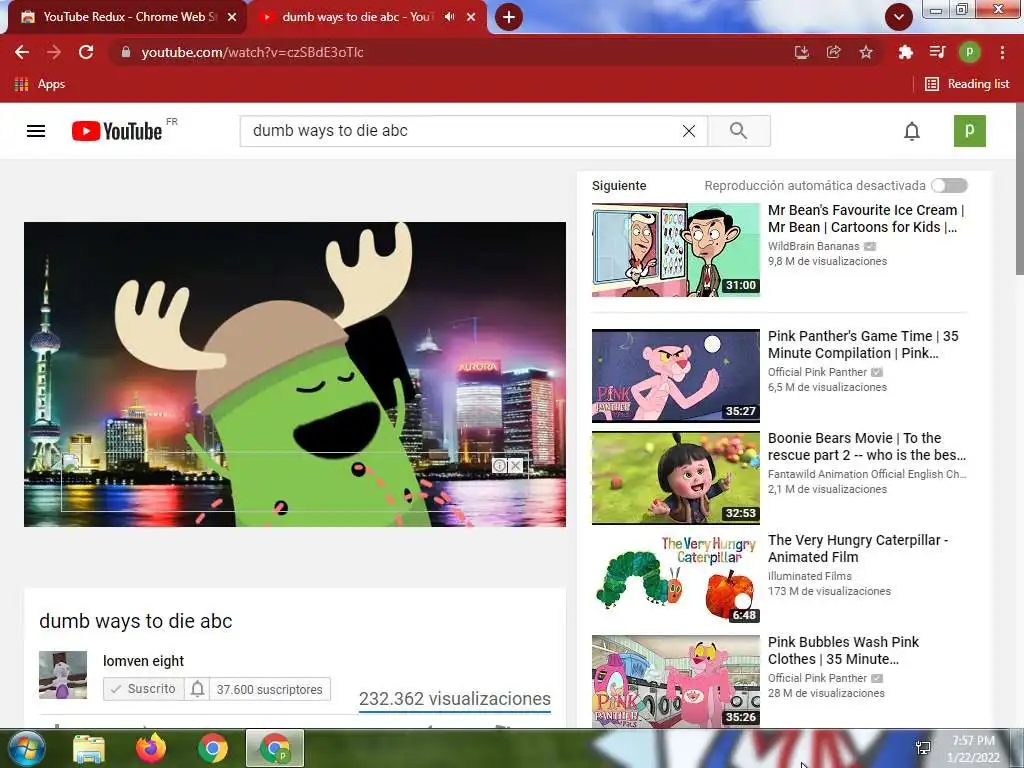Close the ad overlay on the video
Viewport: 1024px width, 768px height.
(x=516, y=466)
